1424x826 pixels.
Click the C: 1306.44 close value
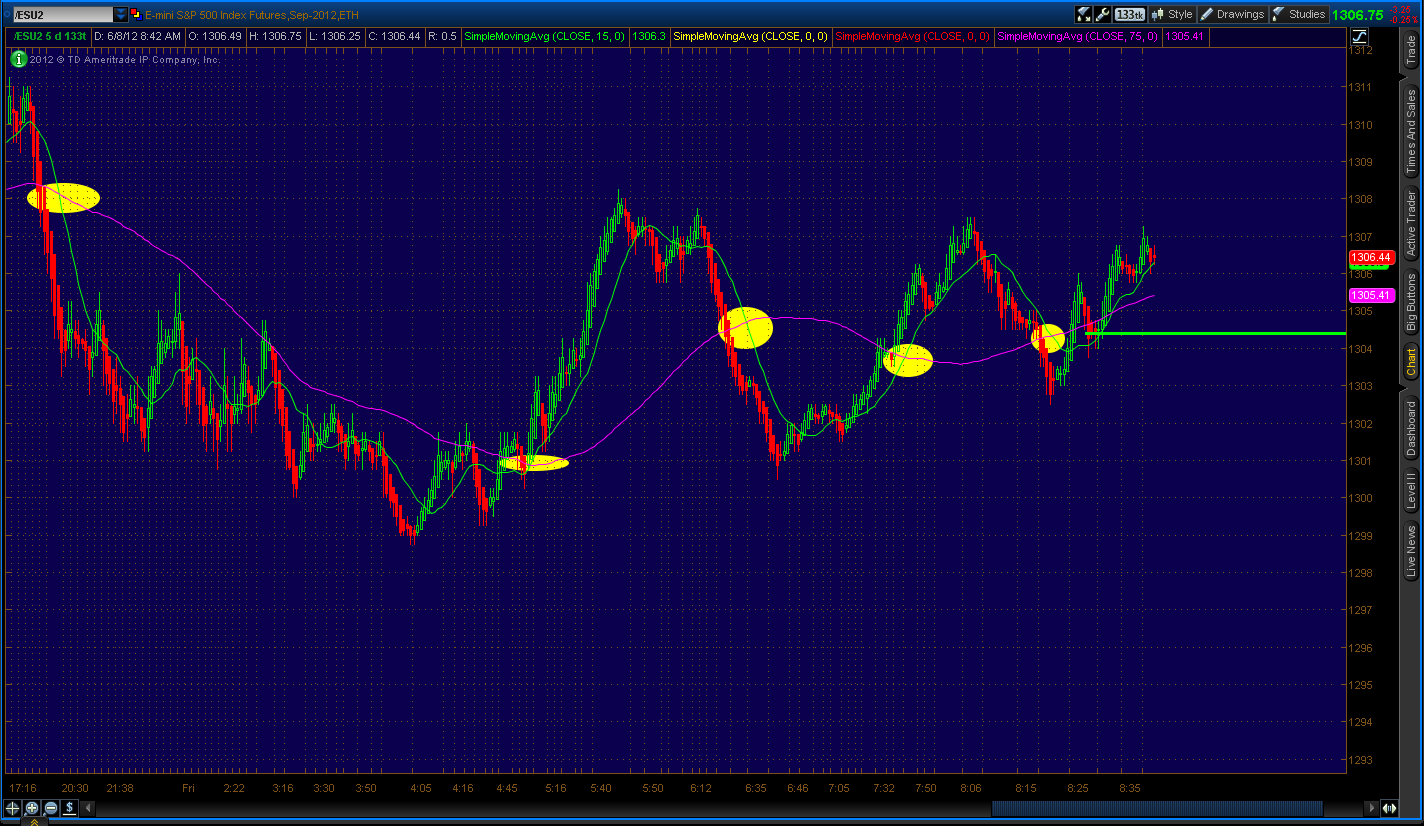click(x=392, y=36)
